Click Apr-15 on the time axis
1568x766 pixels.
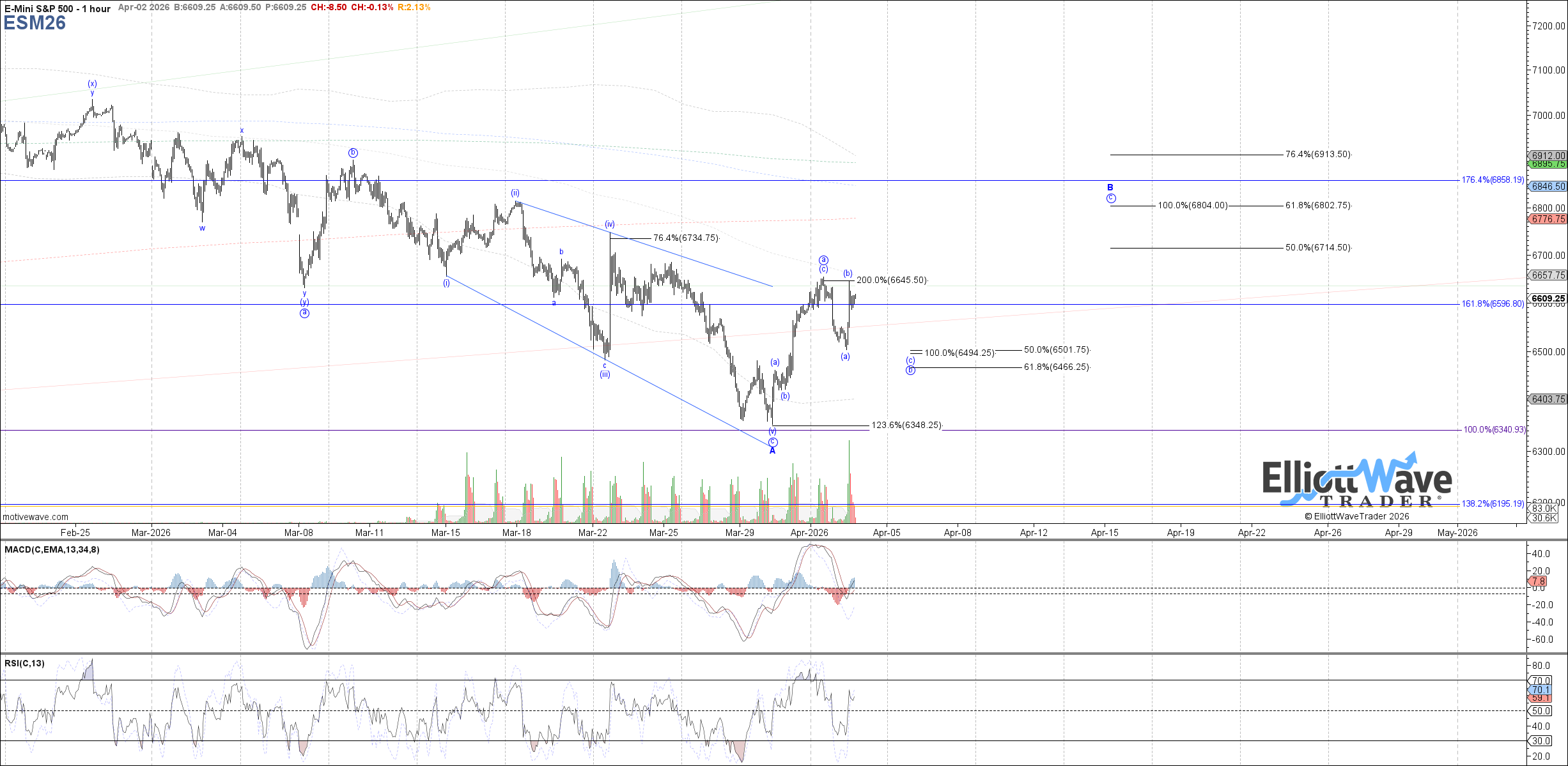tap(1104, 532)
